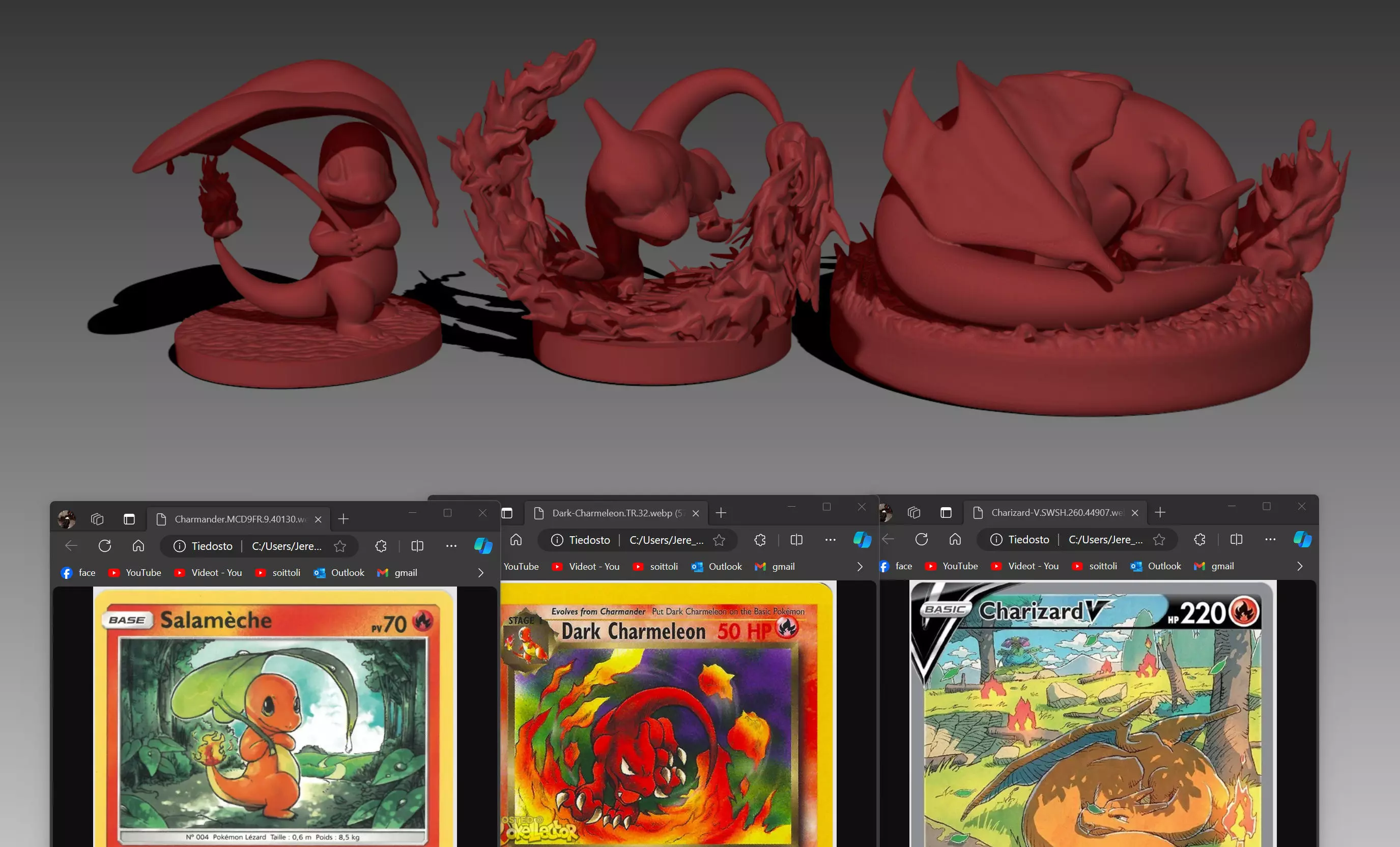Image resolution: width=1400 pixels, height=847 pixels.
Task: Open new tab in Charmander window
Action: coord(343,519)
